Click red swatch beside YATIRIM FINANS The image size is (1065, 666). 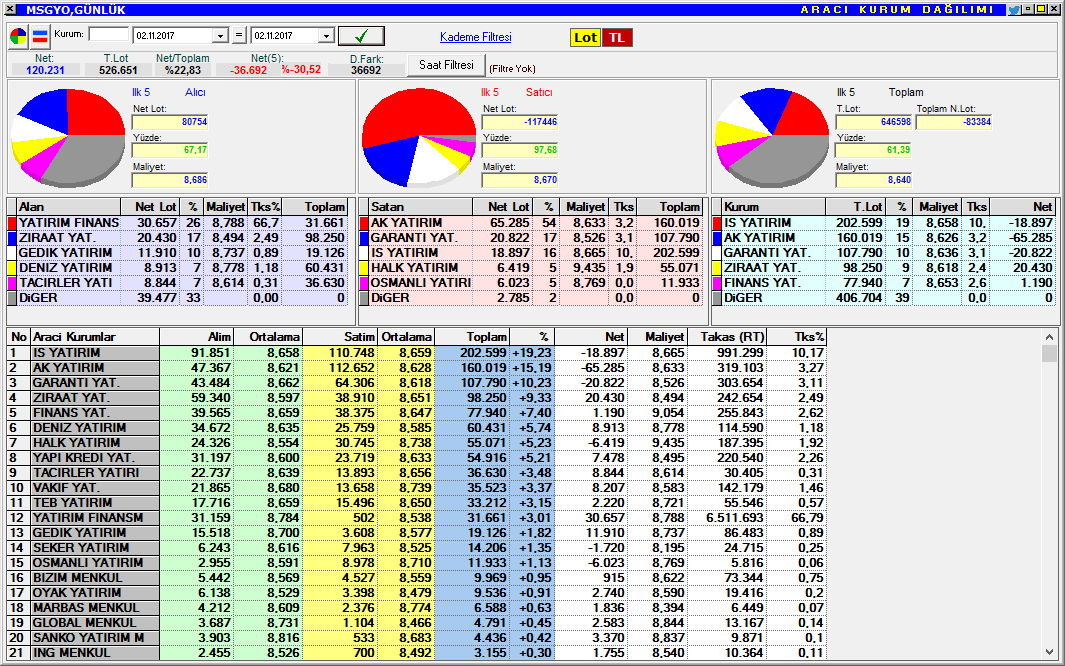(x=12, y=223)
